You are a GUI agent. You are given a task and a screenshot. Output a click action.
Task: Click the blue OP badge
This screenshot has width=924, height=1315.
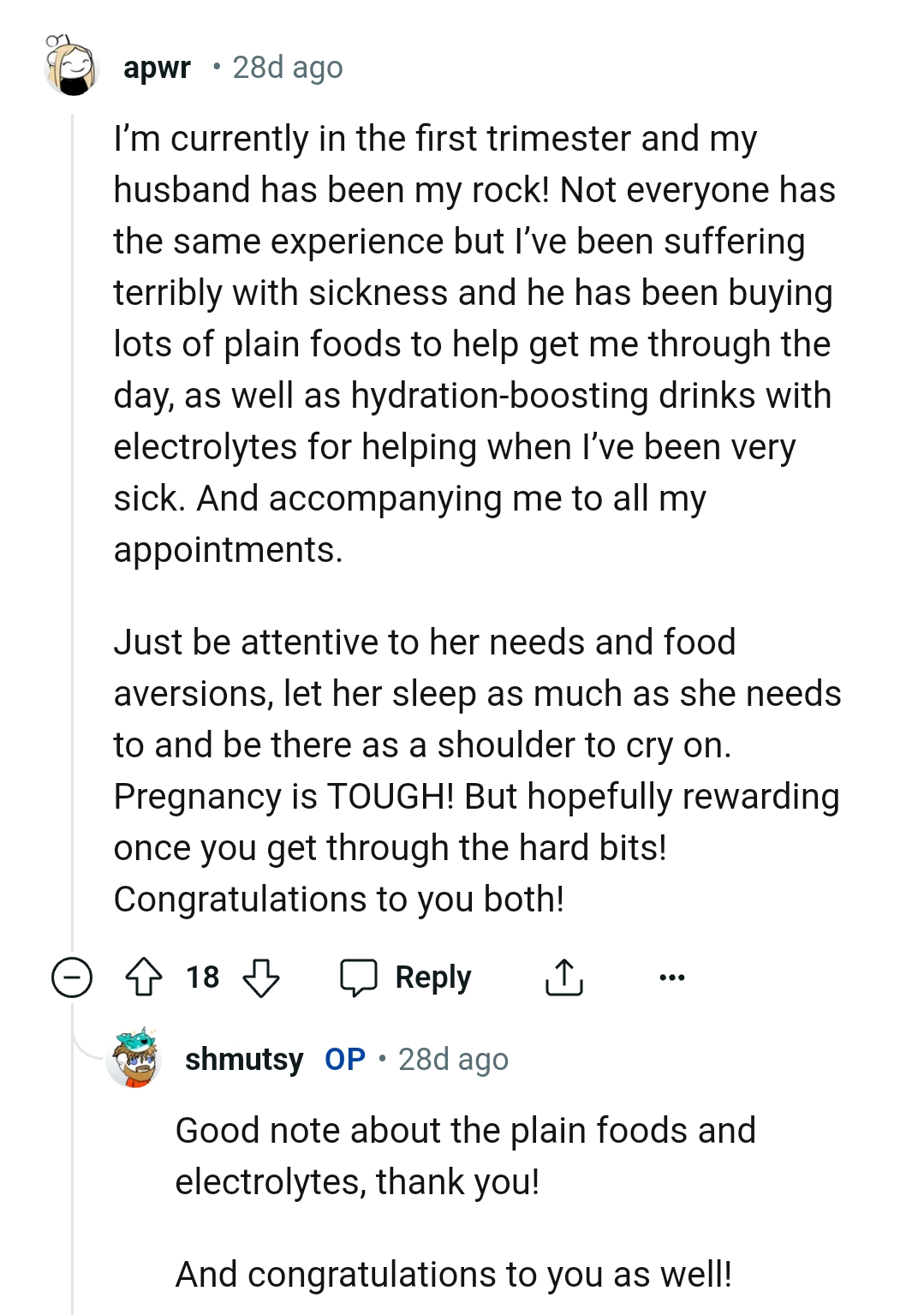click(345, 1060)
